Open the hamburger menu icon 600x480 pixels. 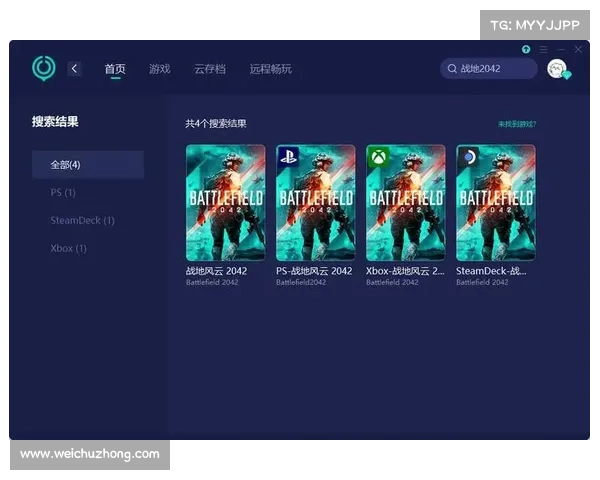543,49
